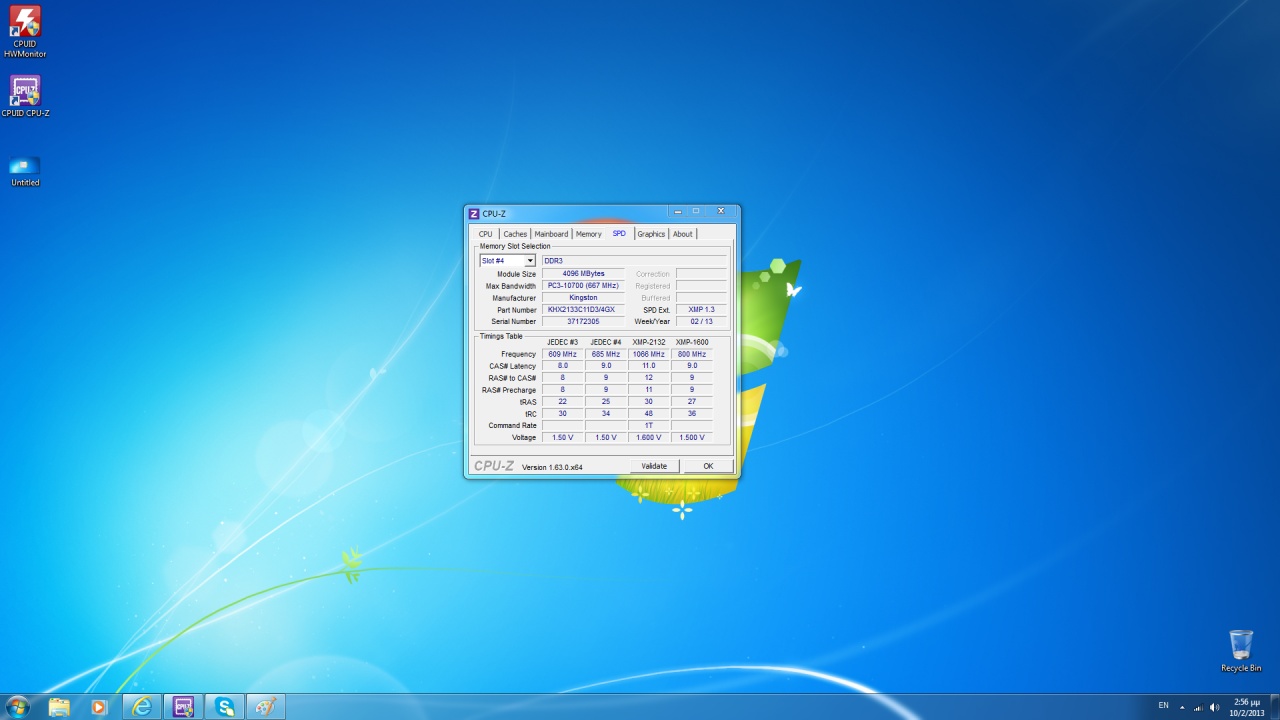The height and width of the screenshot is (720, 1280).
Task: Open the volume speaker tray icon
Action: (x=1214, y=707)
